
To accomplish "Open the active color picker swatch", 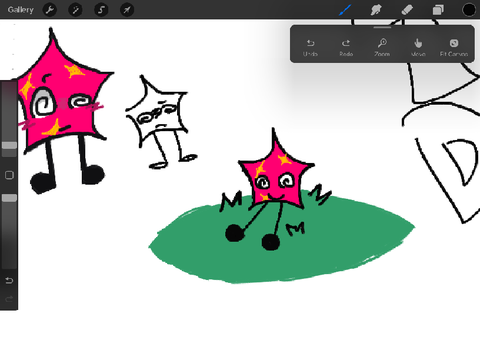I will [x=469, y=10].
